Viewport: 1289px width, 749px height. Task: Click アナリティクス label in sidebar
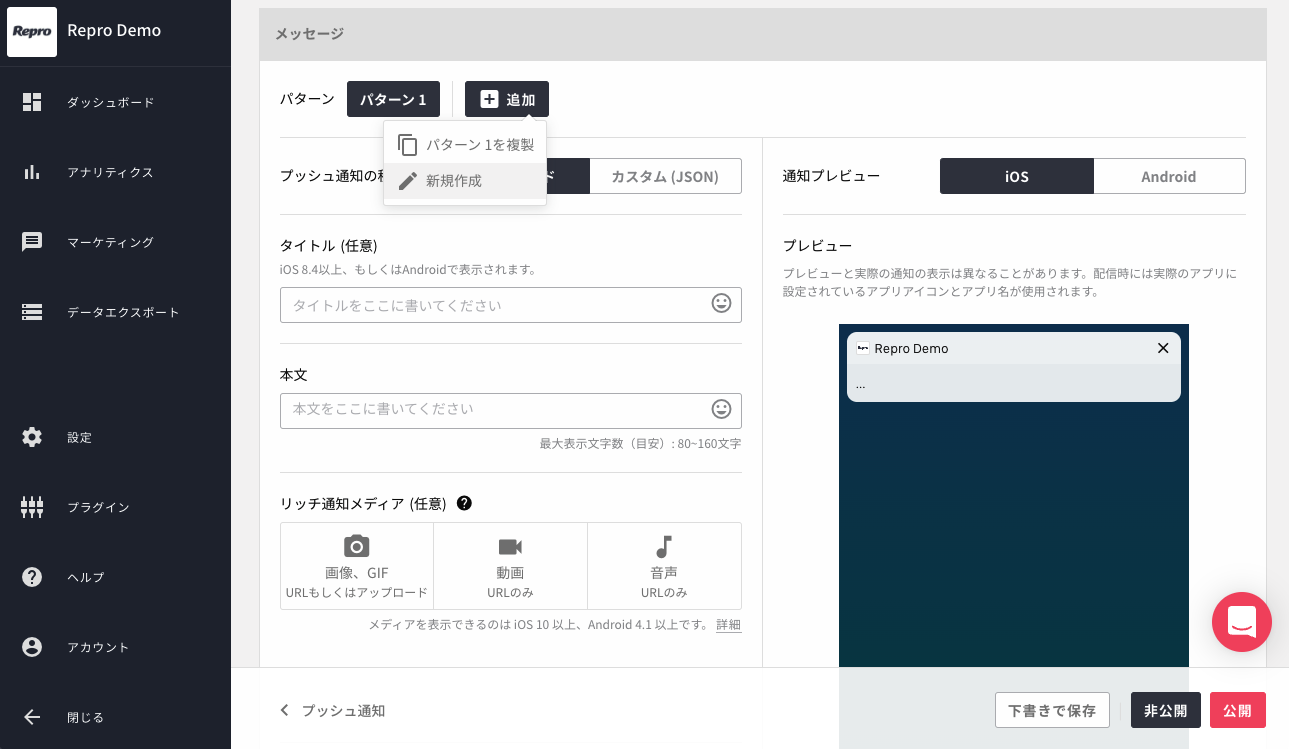tap(111, 172)
